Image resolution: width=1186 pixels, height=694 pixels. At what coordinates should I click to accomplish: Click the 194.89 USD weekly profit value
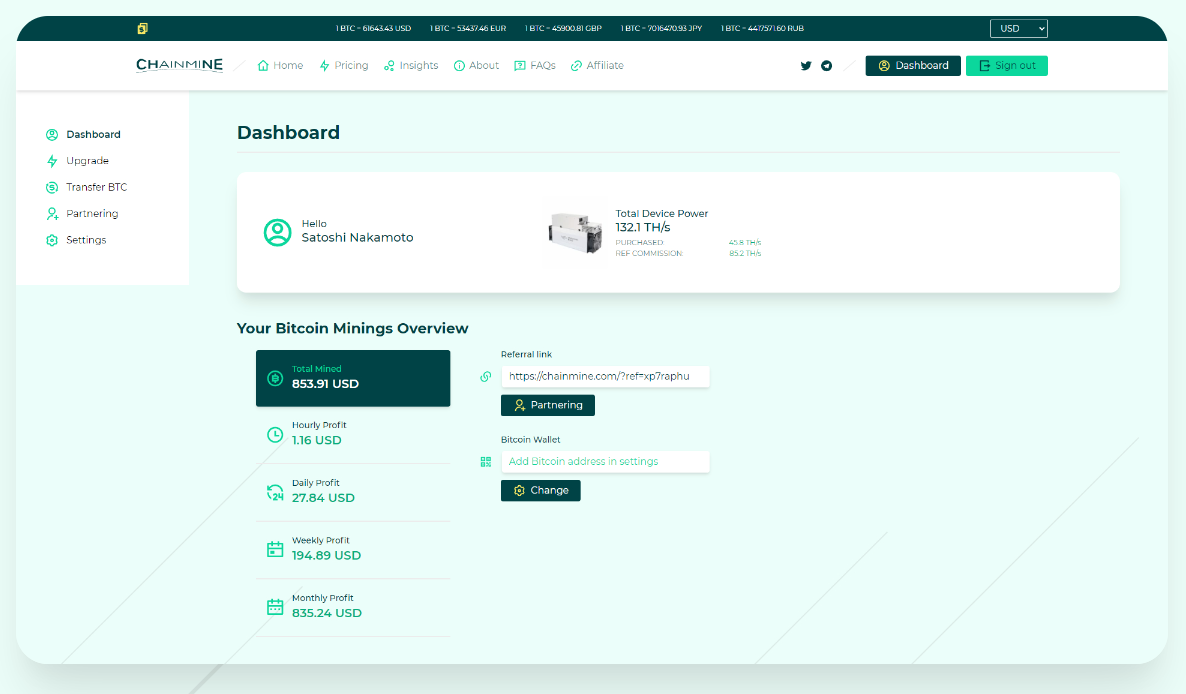pos(327,556)
